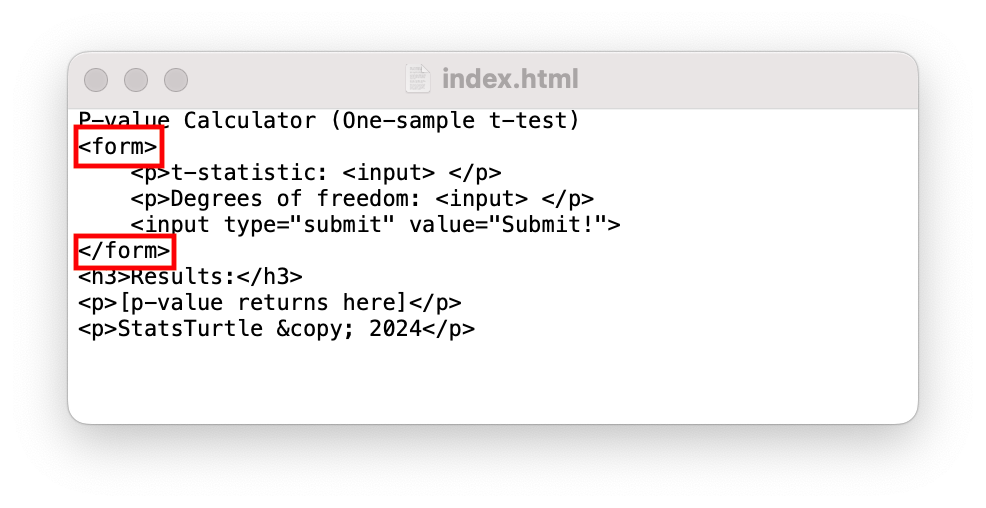Click the [p-value returns here] paragraph line
Screen dimensions: 986x508
270,303
